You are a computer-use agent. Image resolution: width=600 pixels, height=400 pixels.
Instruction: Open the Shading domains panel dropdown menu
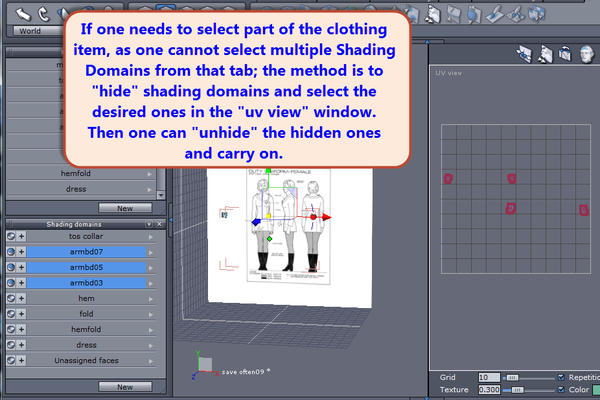pos(149,224)
